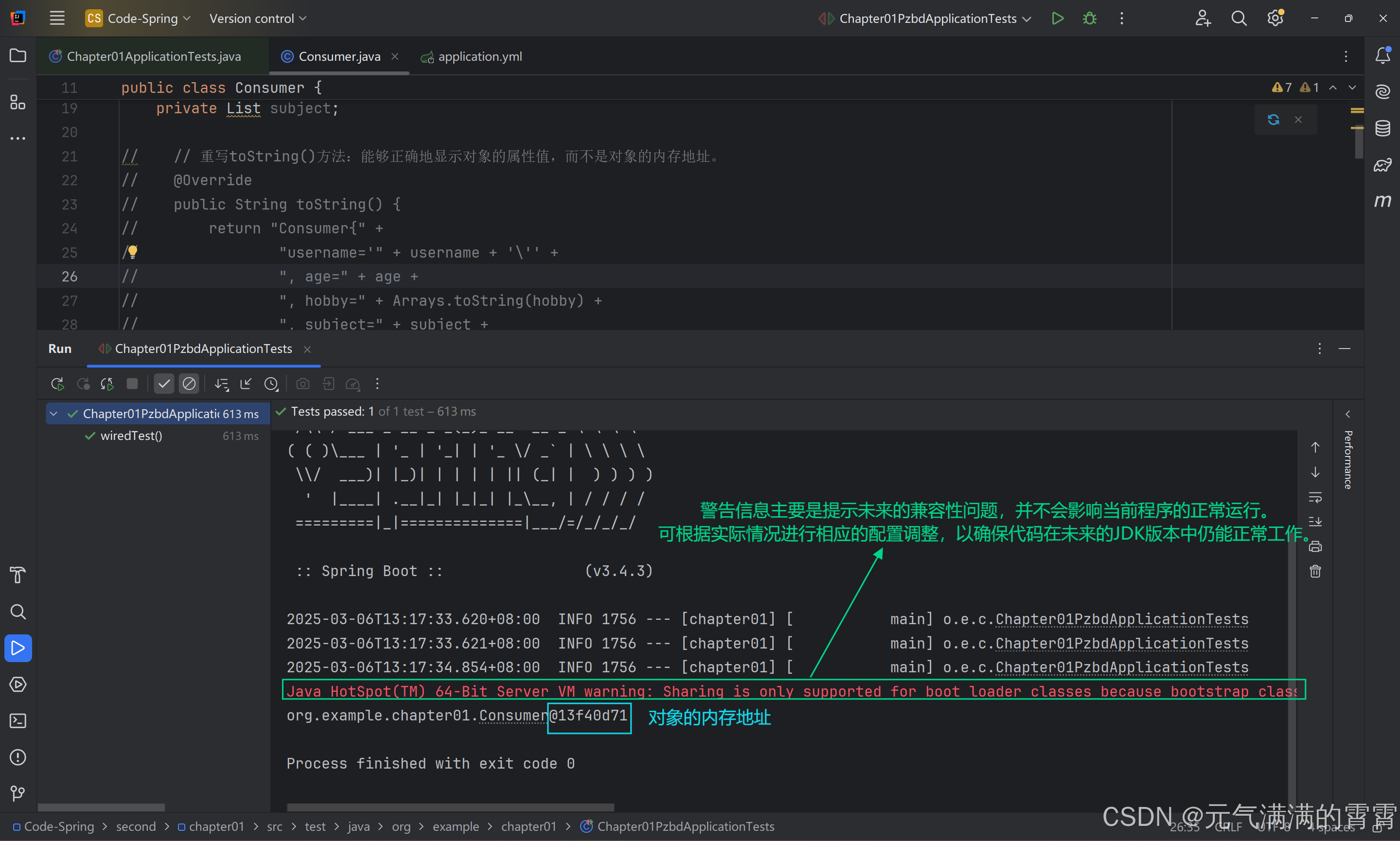This screenshot has width=1400, height=841.
Task: Open run configuration Chapter01PzbdApplicationTests dropdown
Action: [x=927, y=18]
